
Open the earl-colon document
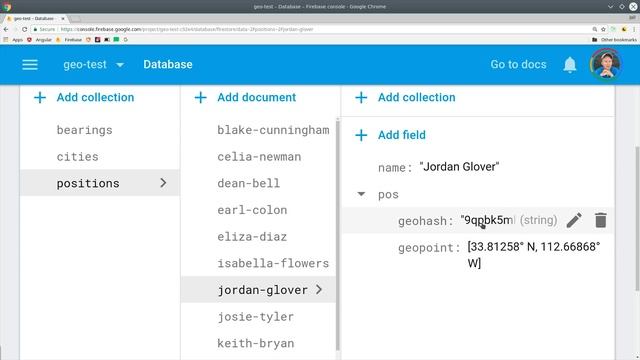click(258, 210)
